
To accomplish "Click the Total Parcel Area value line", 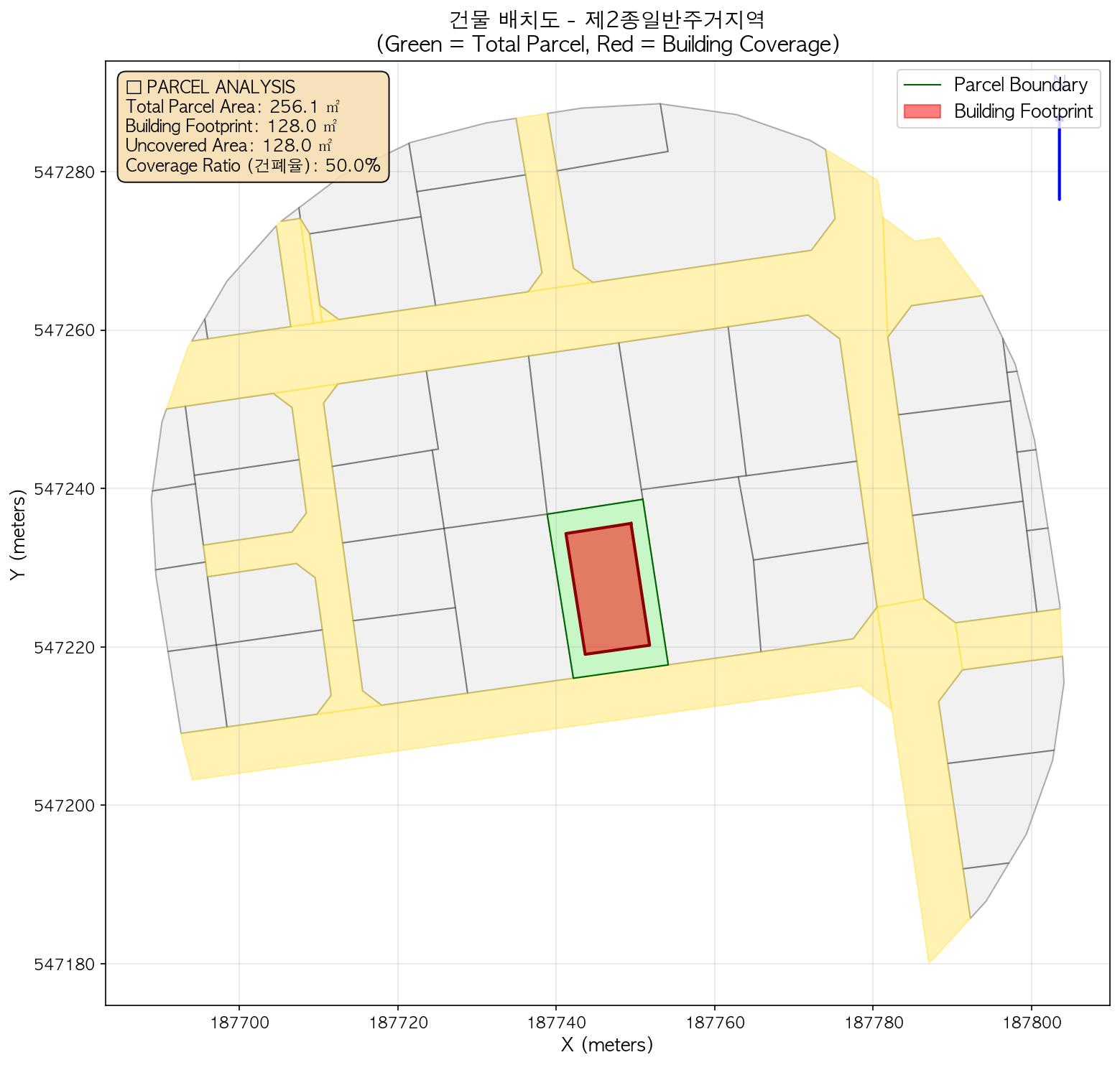I will coord(232,107).
